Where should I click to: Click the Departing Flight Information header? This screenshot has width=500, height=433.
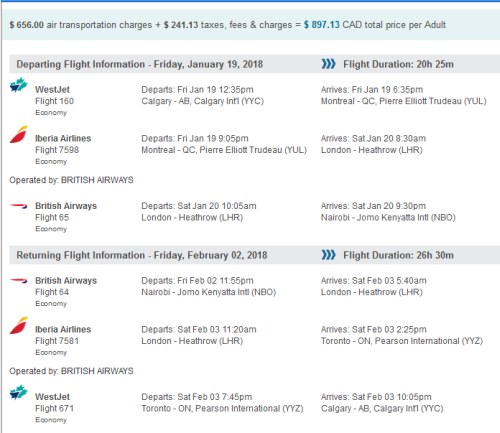(x=140, y=64)
